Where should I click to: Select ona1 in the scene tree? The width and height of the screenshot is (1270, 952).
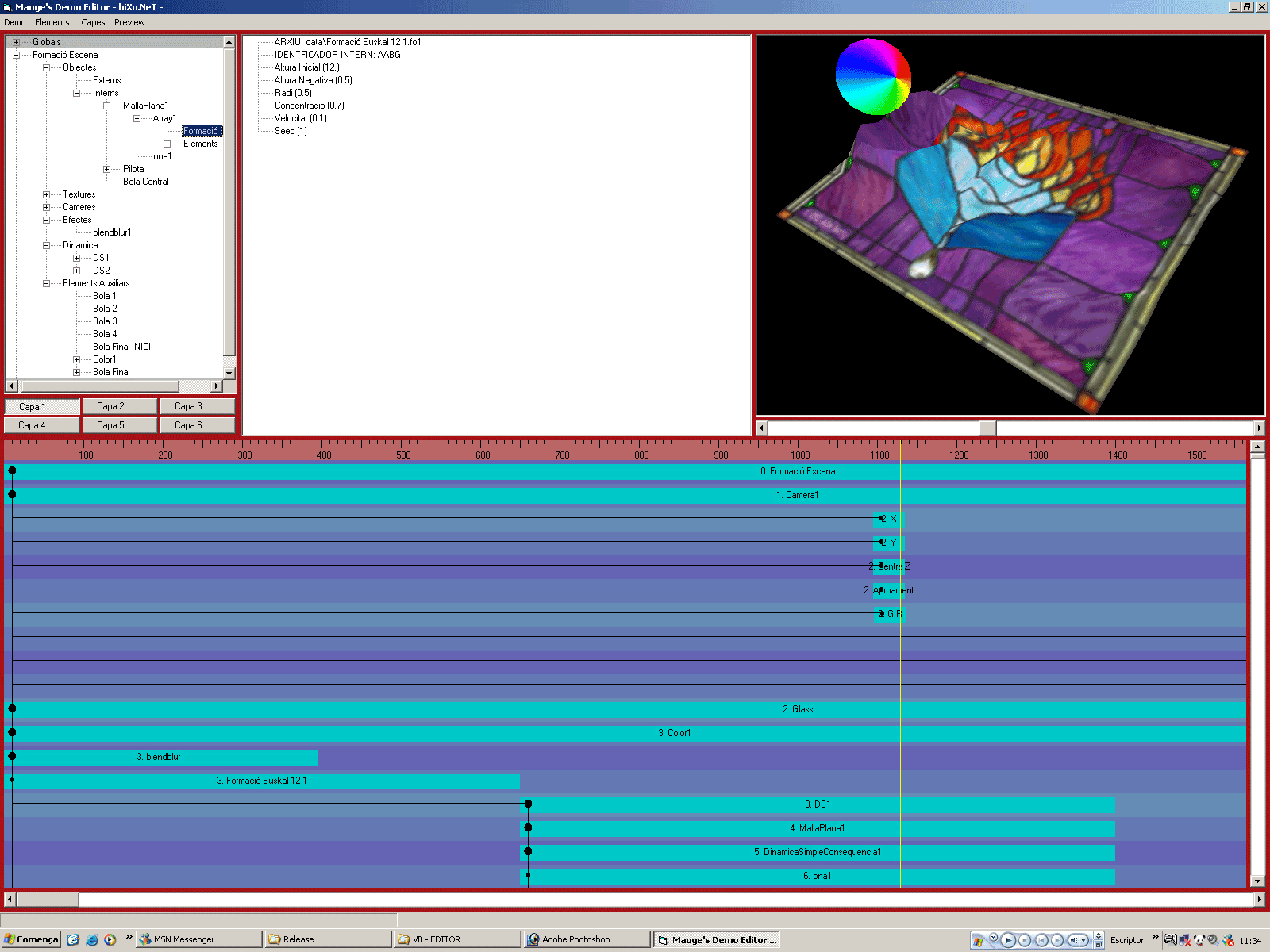pos(162,156)
